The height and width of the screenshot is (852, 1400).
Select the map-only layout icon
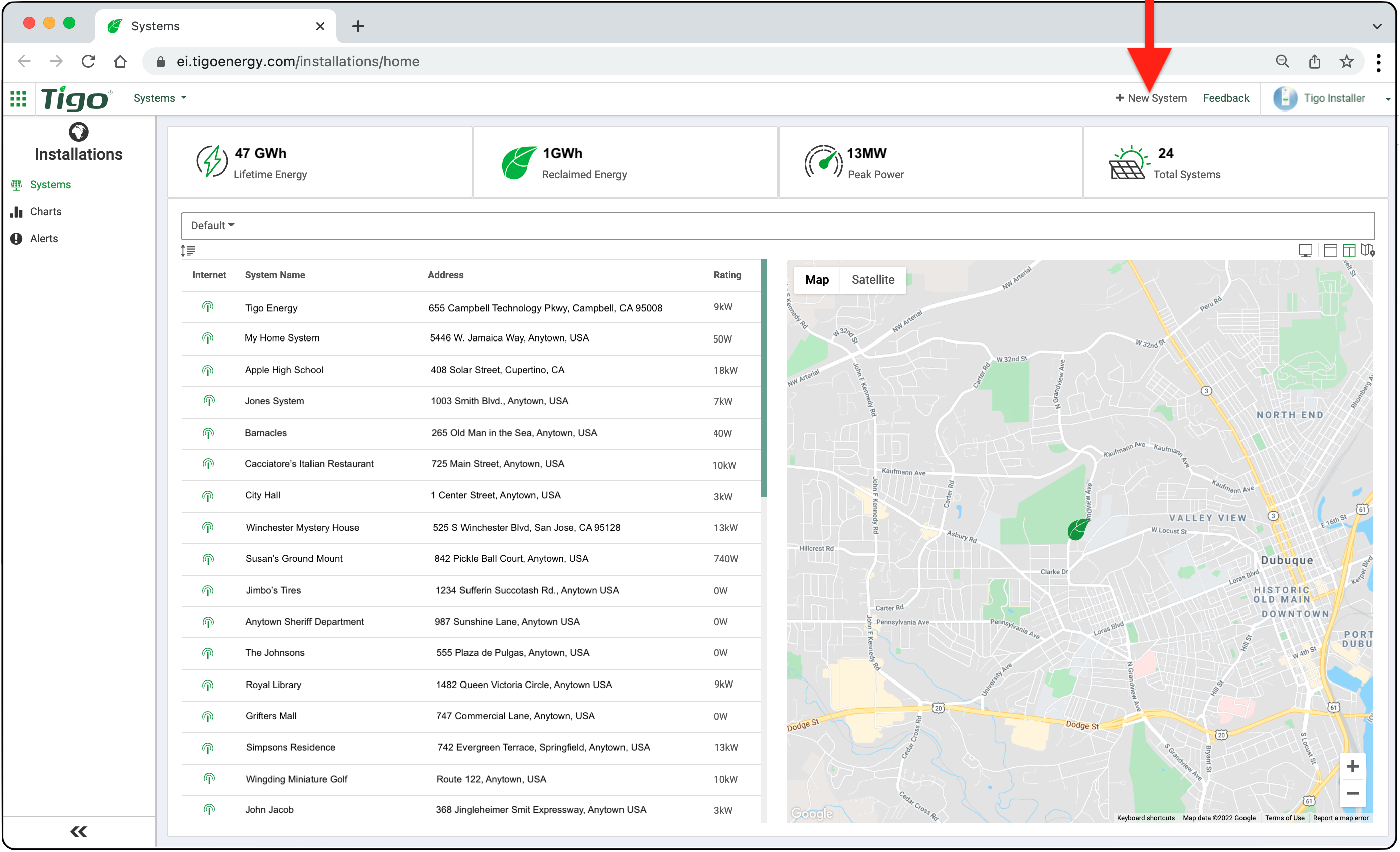coord(1368,250)
